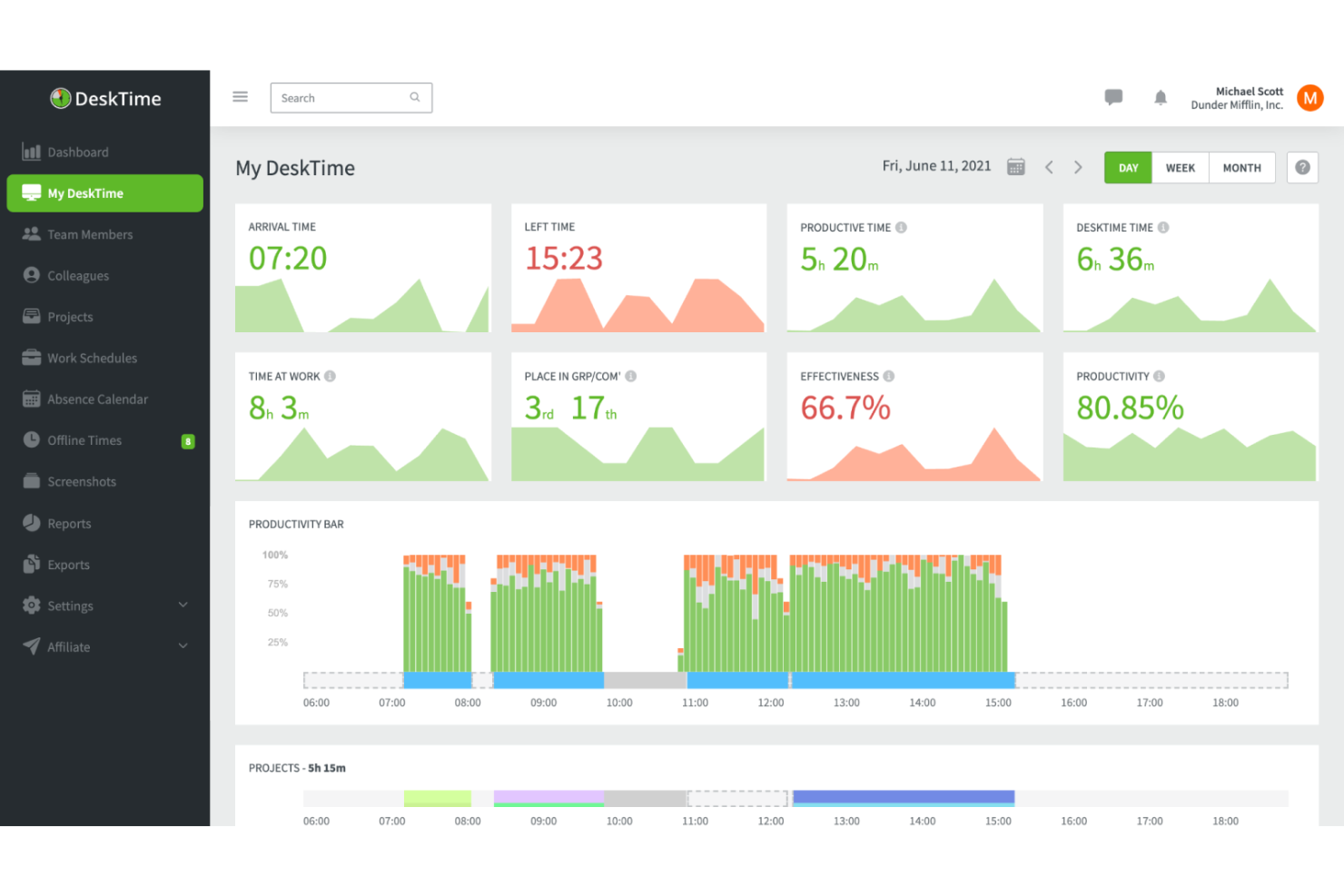
Task: Expand the Settings submenu chevron
Action: 183,605
